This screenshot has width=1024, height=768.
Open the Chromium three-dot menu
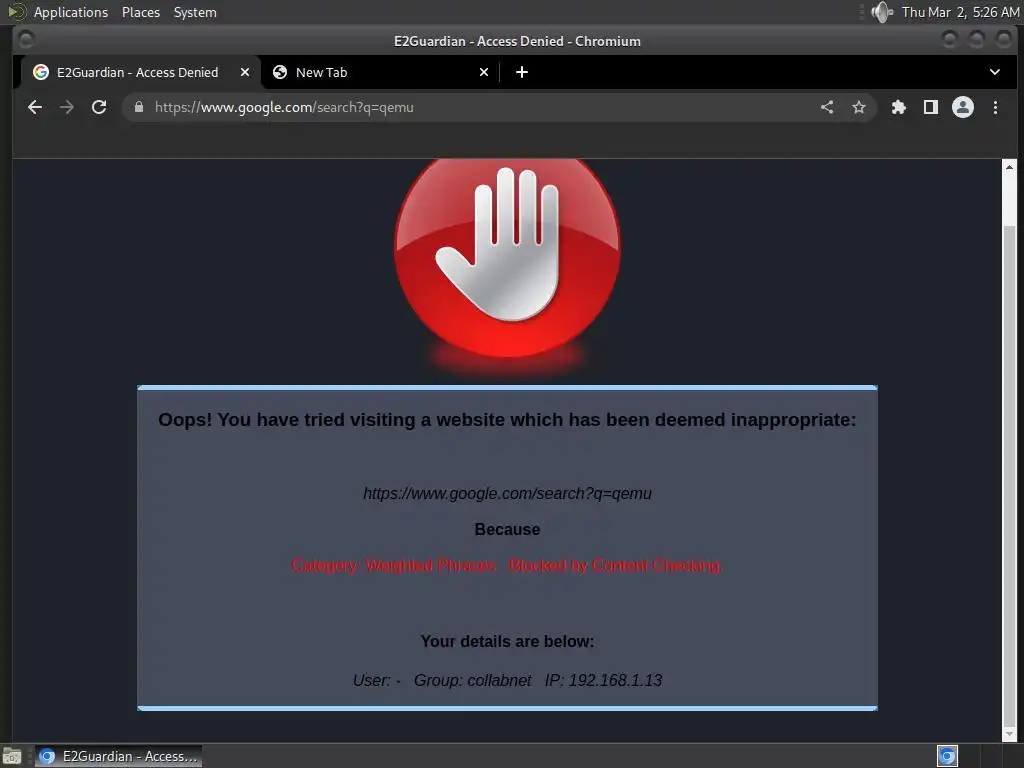coord(995,107)
